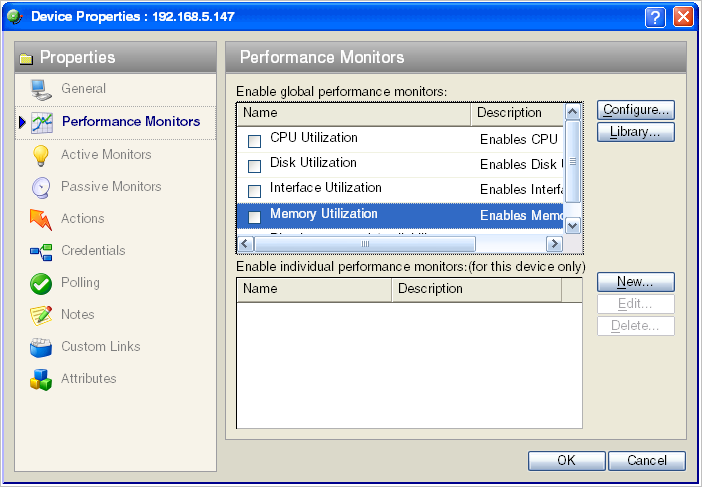702x487 pixels.
Task: Click the Actions lightning arrow icon
Action: coord(41,219)
